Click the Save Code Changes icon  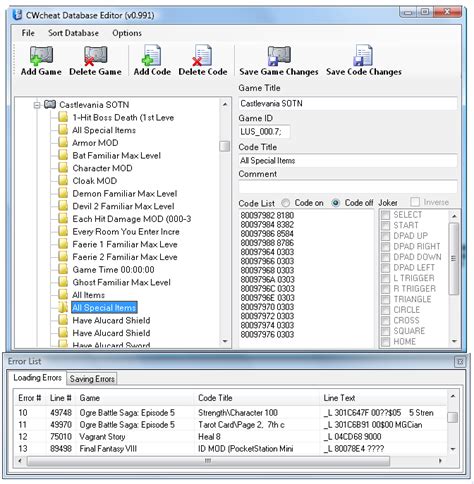click(363, 55)
